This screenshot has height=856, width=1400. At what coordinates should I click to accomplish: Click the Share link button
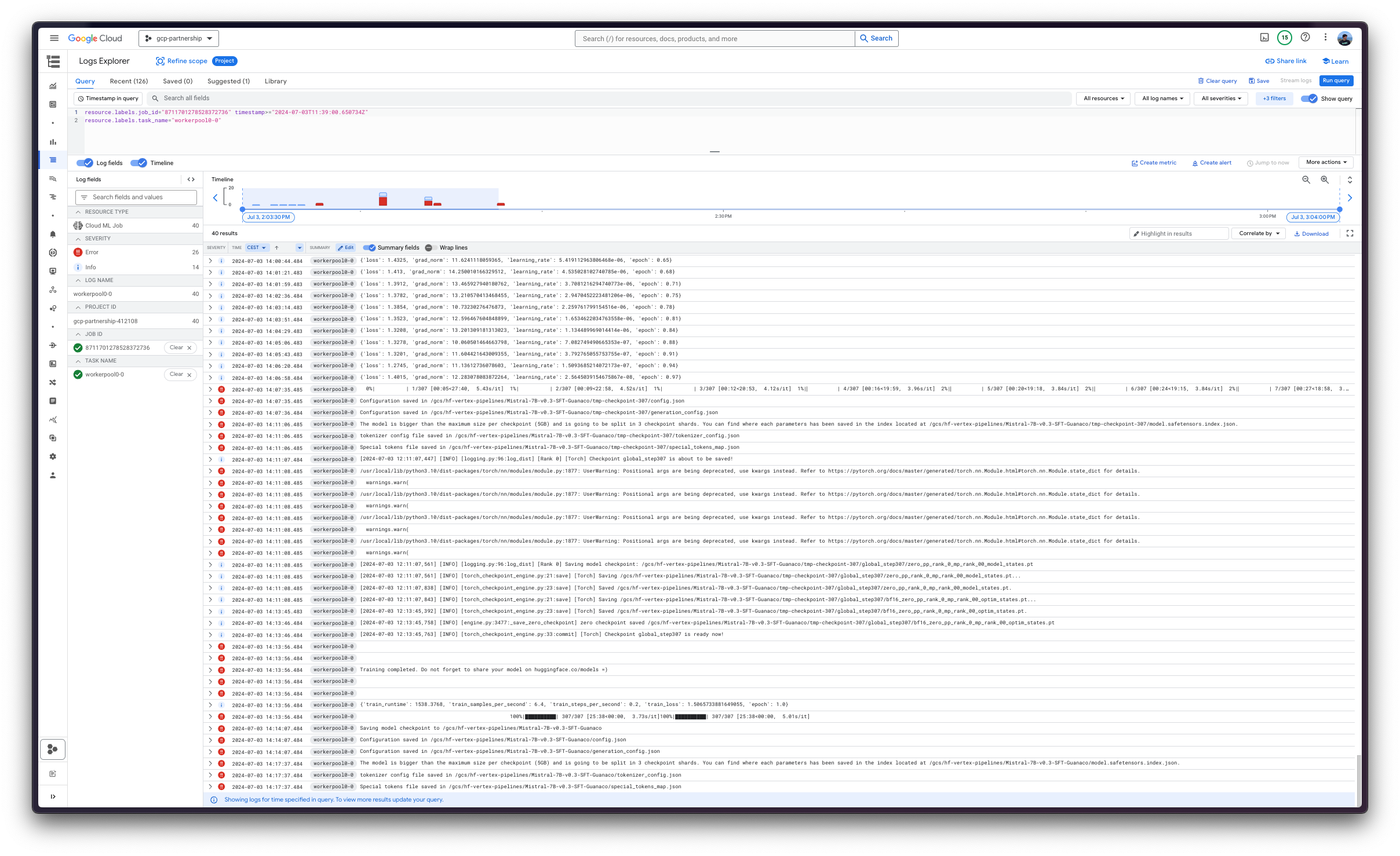pyautogui.click(x=1285, y=61)
